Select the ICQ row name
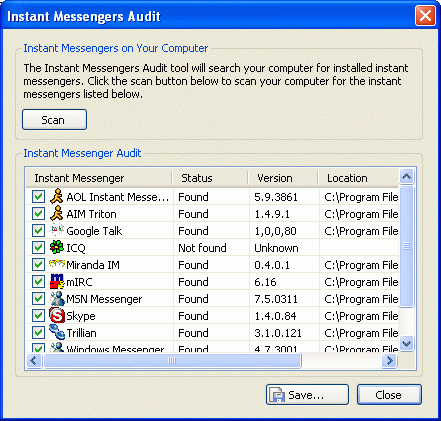 coord(76,248)
